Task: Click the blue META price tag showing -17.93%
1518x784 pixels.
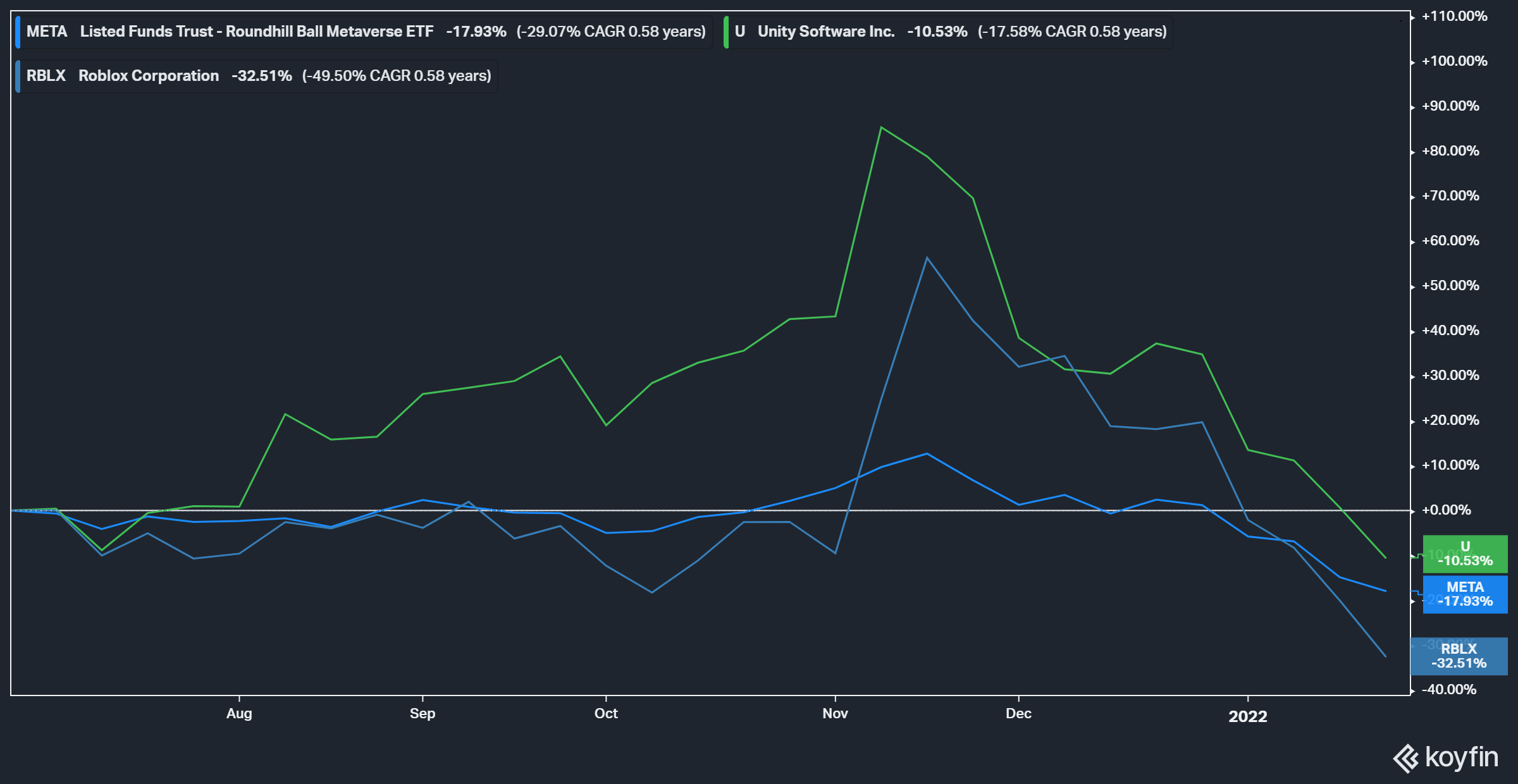Action: pos(1465,594)
